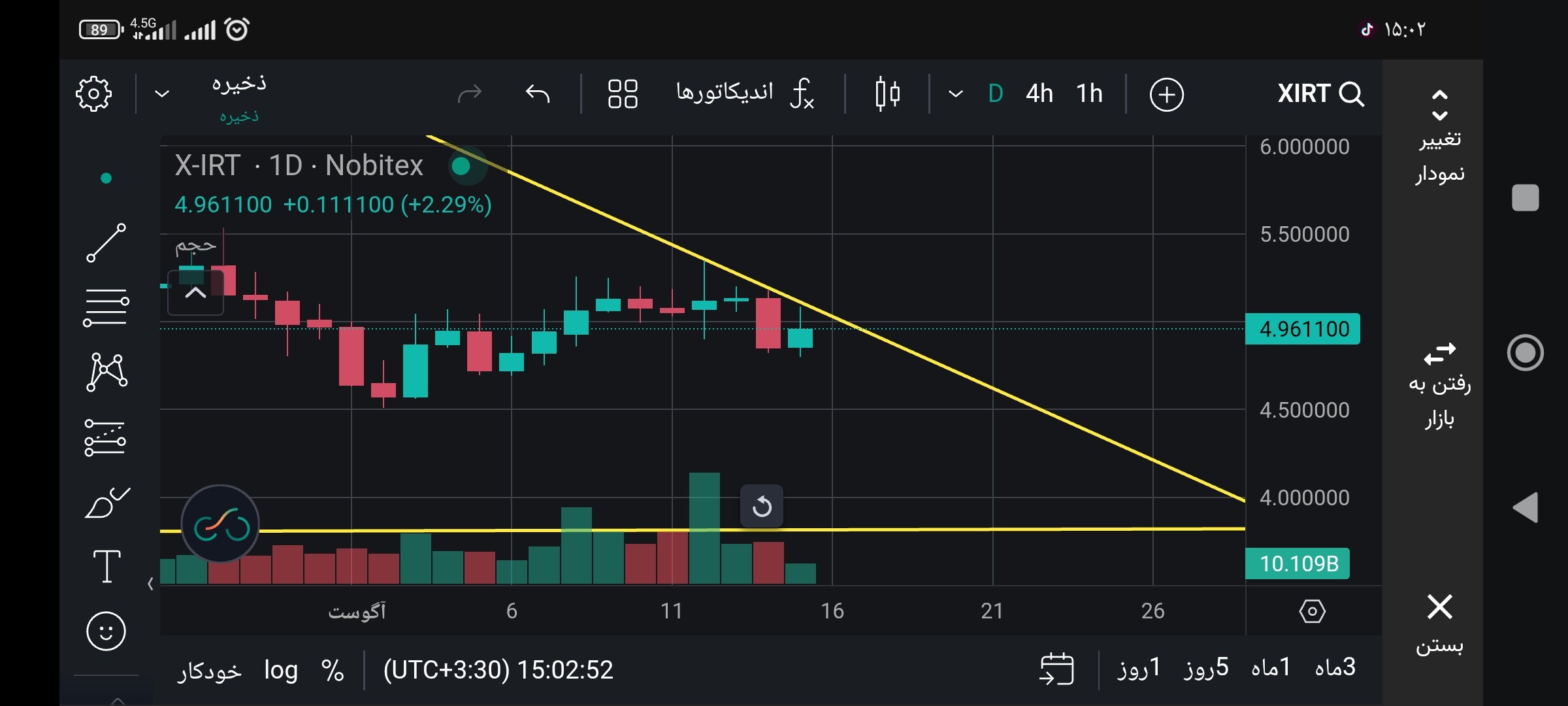The height and width of the screenshot is (706, 1568).
Task: Select the Text annotation tool
Action: (x=106, y=566)
